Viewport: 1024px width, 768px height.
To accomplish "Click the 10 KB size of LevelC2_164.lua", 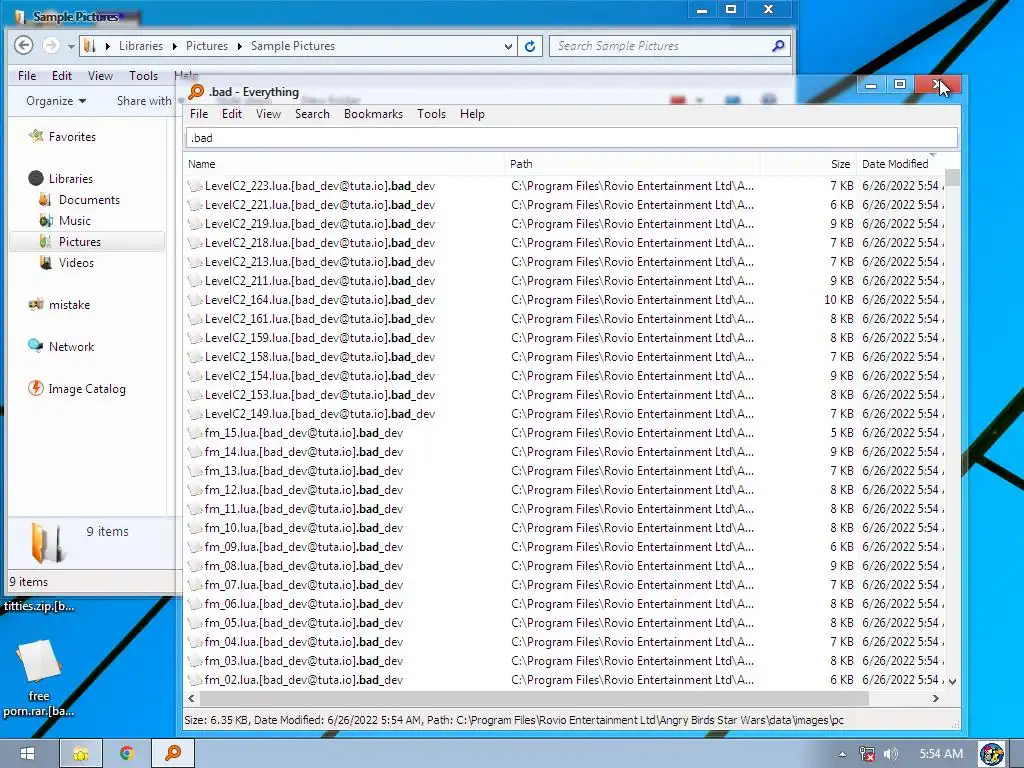I will click(839, 300).
